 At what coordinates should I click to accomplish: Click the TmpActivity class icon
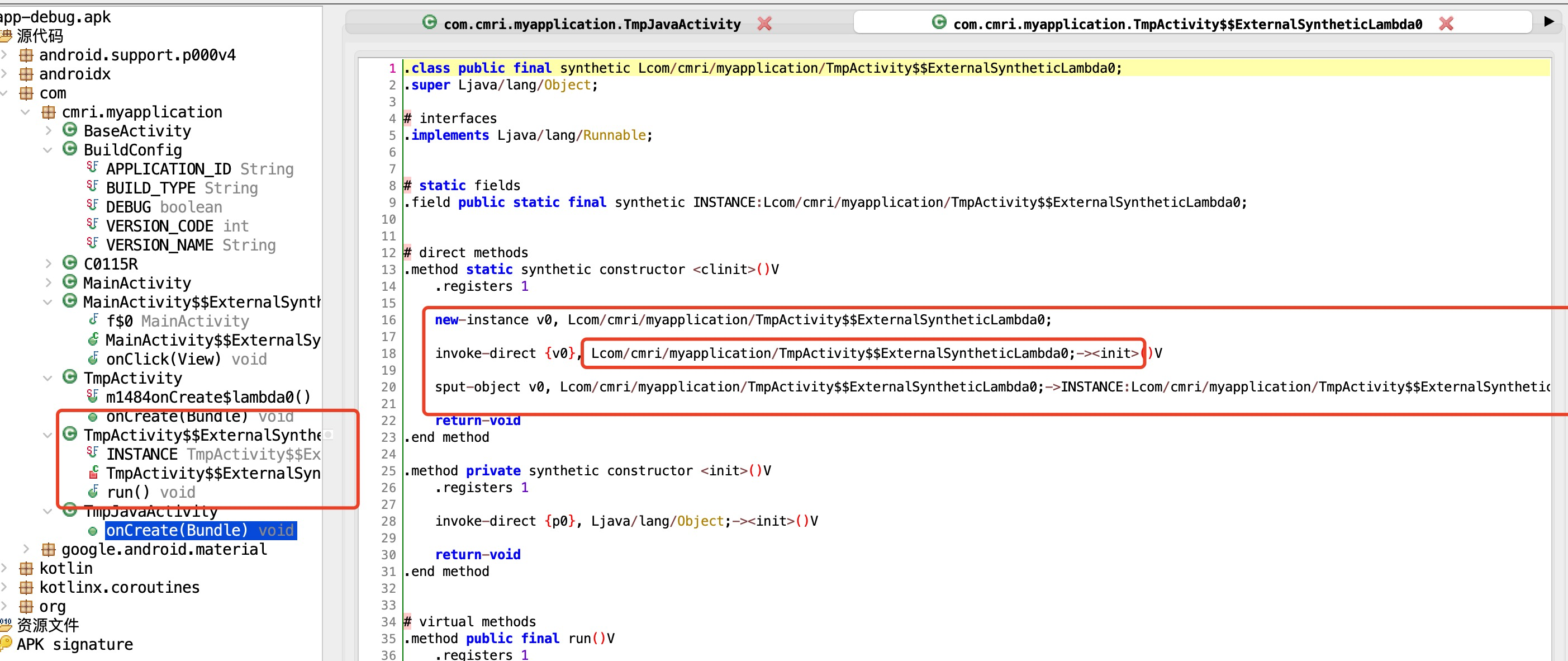pyautogui.click(x=70, y=377)
